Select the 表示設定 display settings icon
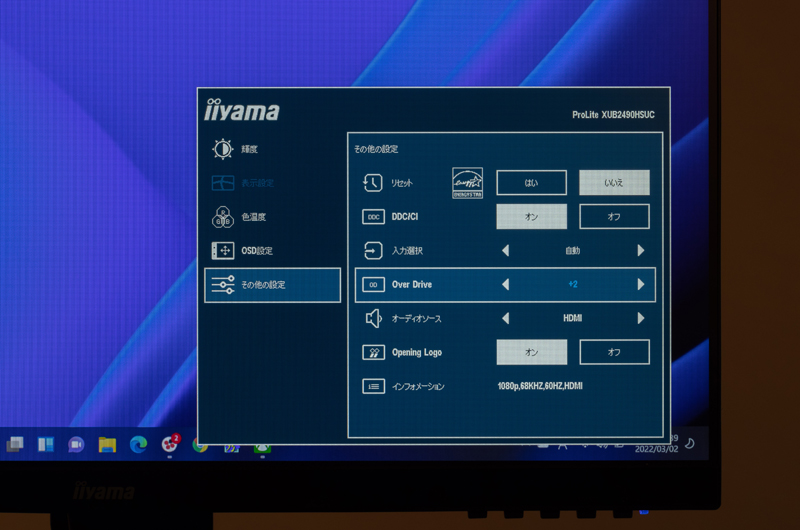The width and height of the screenshot is (800, 530). [x=223, y=183]
